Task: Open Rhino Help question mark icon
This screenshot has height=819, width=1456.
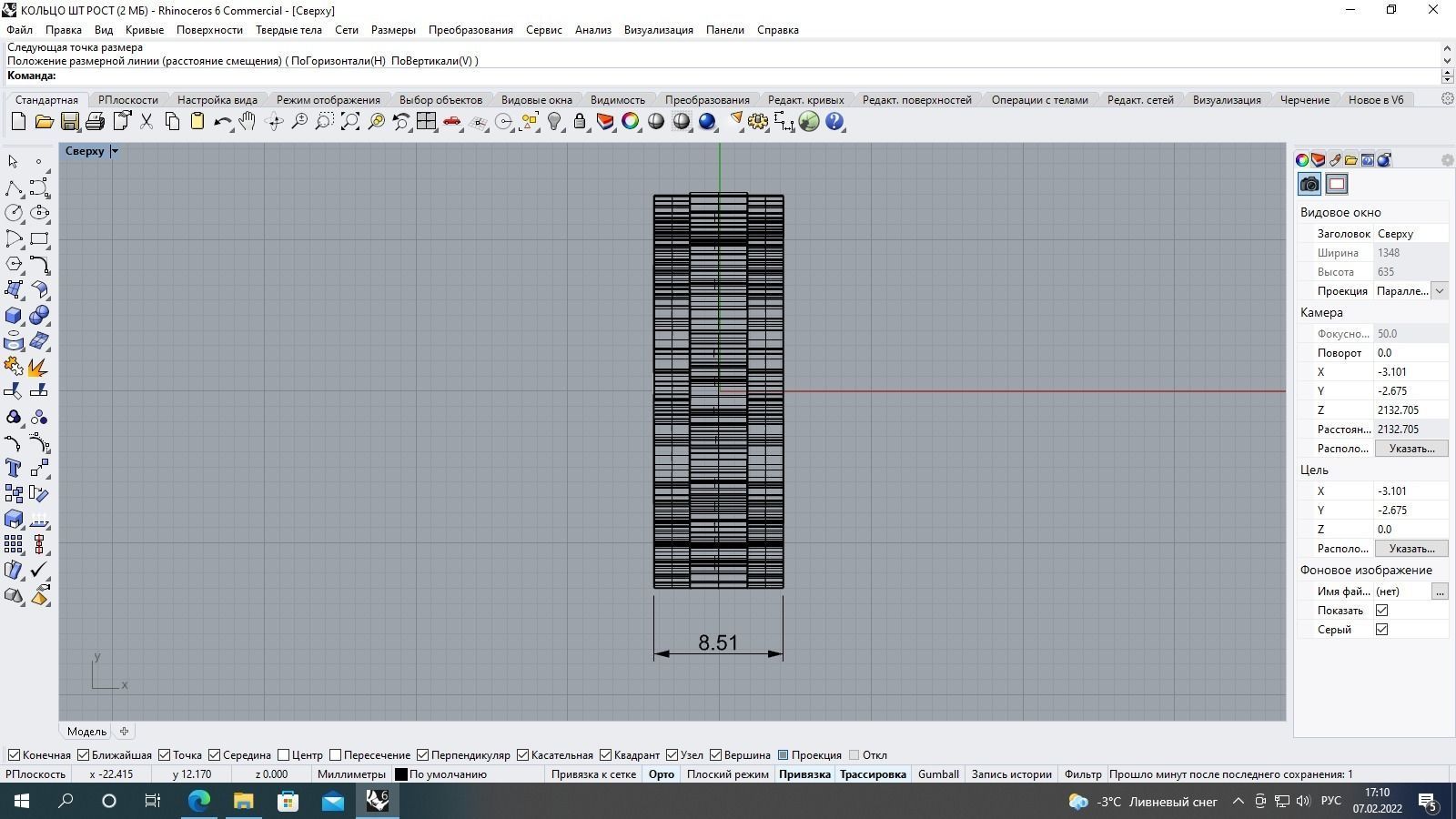Action: [x=834, y=122]
